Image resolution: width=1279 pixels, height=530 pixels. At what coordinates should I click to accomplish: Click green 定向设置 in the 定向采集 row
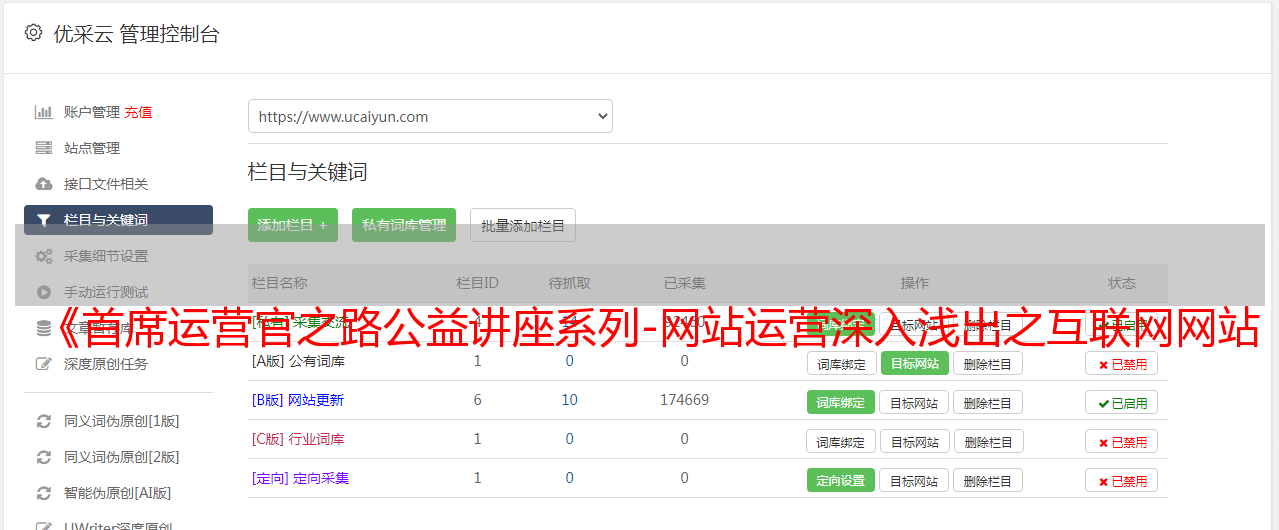841,480
